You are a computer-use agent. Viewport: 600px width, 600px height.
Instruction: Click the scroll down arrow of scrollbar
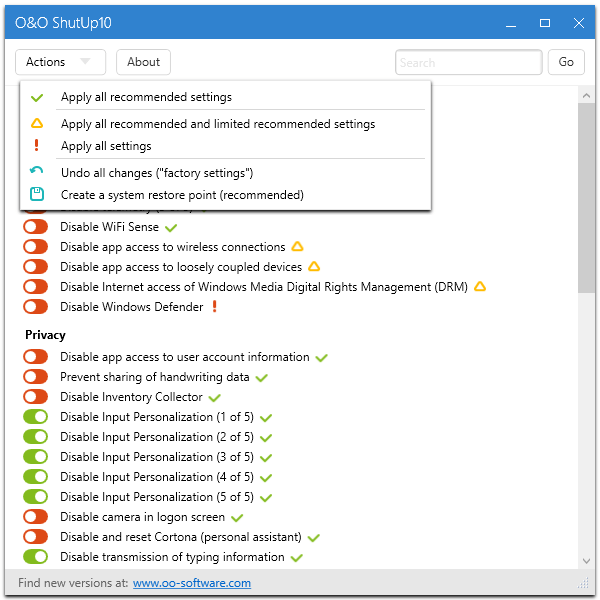[587, 561]
